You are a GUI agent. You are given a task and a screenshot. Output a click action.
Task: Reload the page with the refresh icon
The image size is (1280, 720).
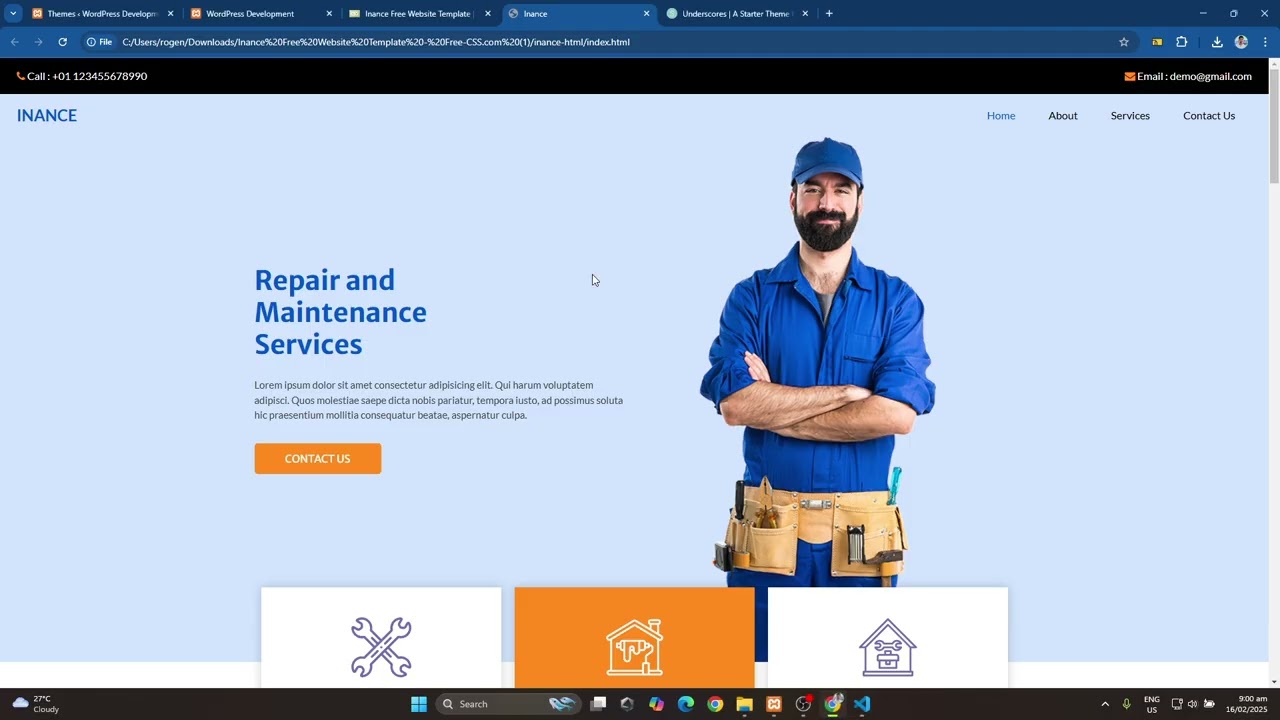point(62,42)
